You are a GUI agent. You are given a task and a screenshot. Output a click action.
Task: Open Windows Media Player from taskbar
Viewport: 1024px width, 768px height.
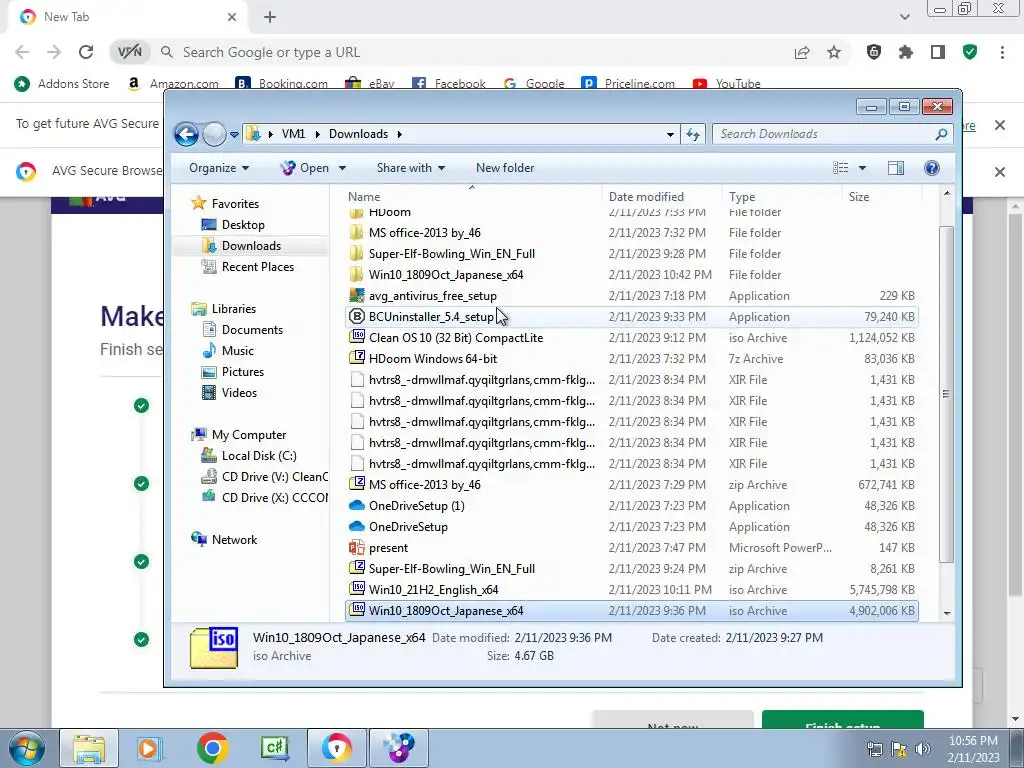(150, 748)
